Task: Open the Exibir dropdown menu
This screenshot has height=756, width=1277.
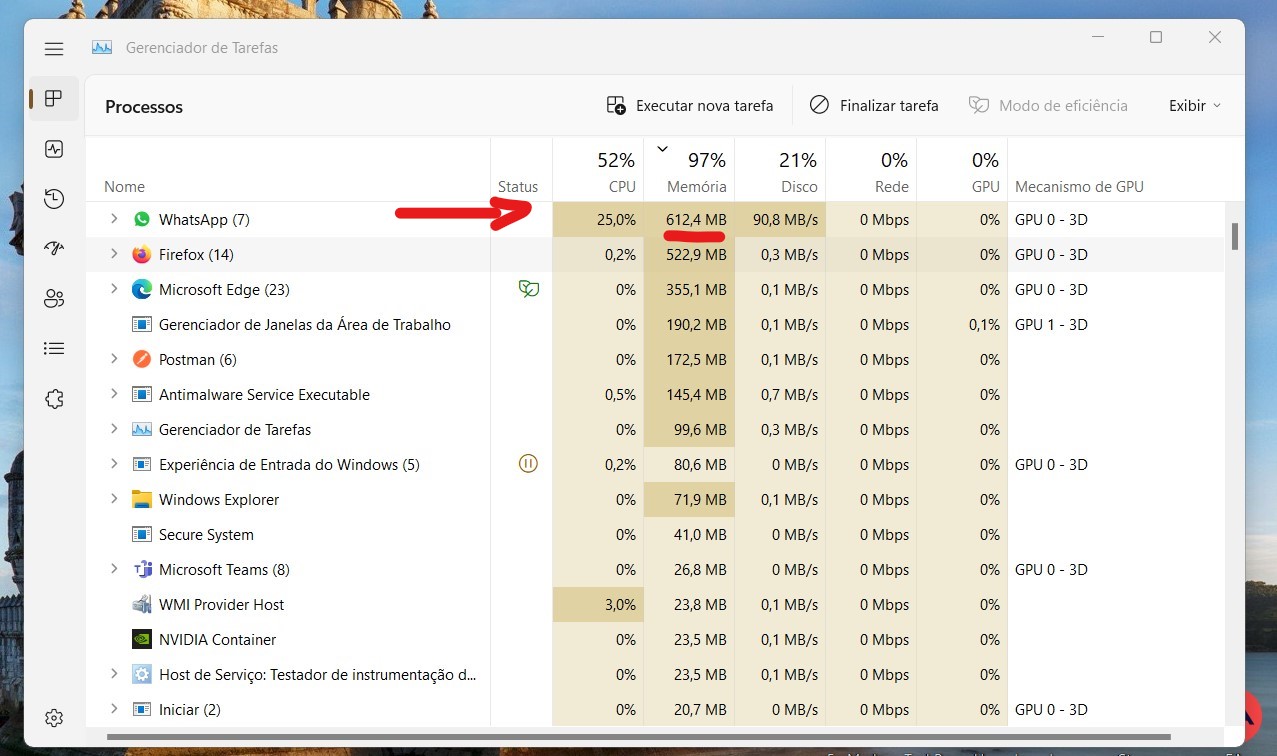Action: [1193, 104]
